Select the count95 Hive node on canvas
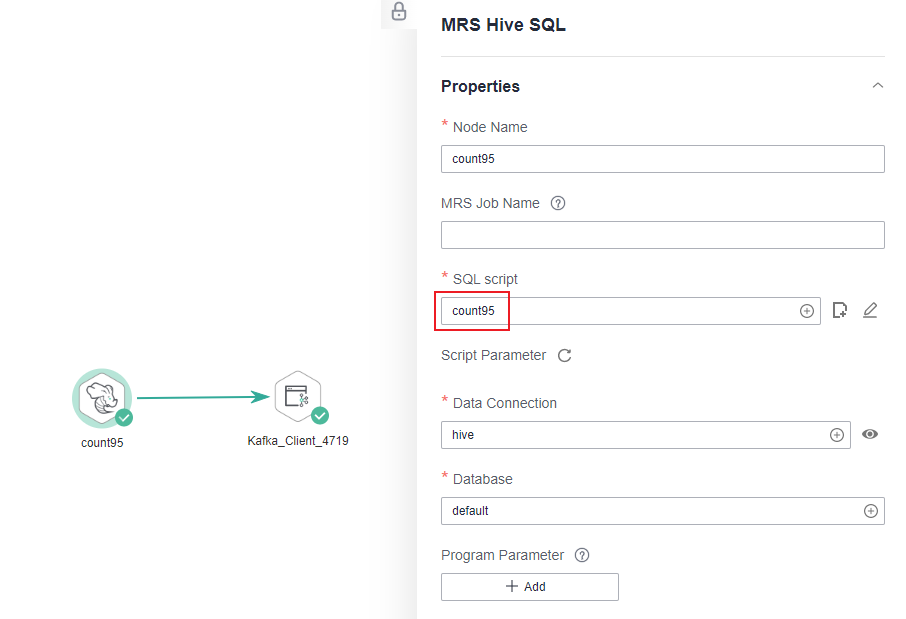The width and height of the screenshot is (906, 619). pos(102,398)
